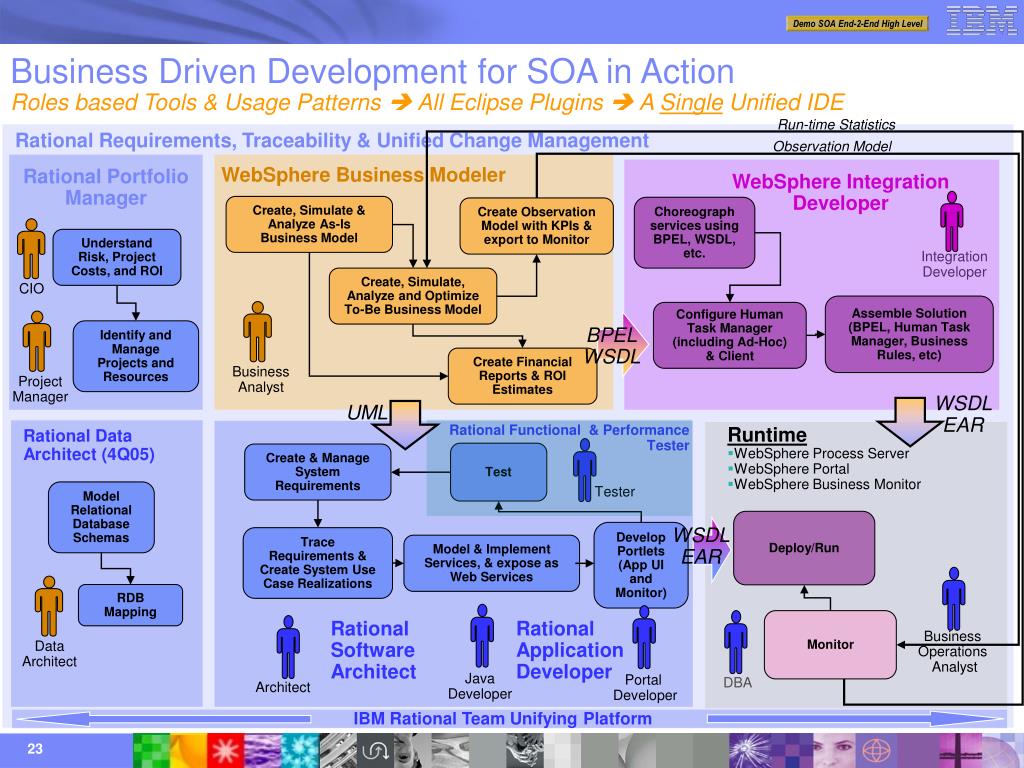Click the Integration Developer person icon
The width and height of the screenshot is (1024, 768).
[x=952, y=221]
